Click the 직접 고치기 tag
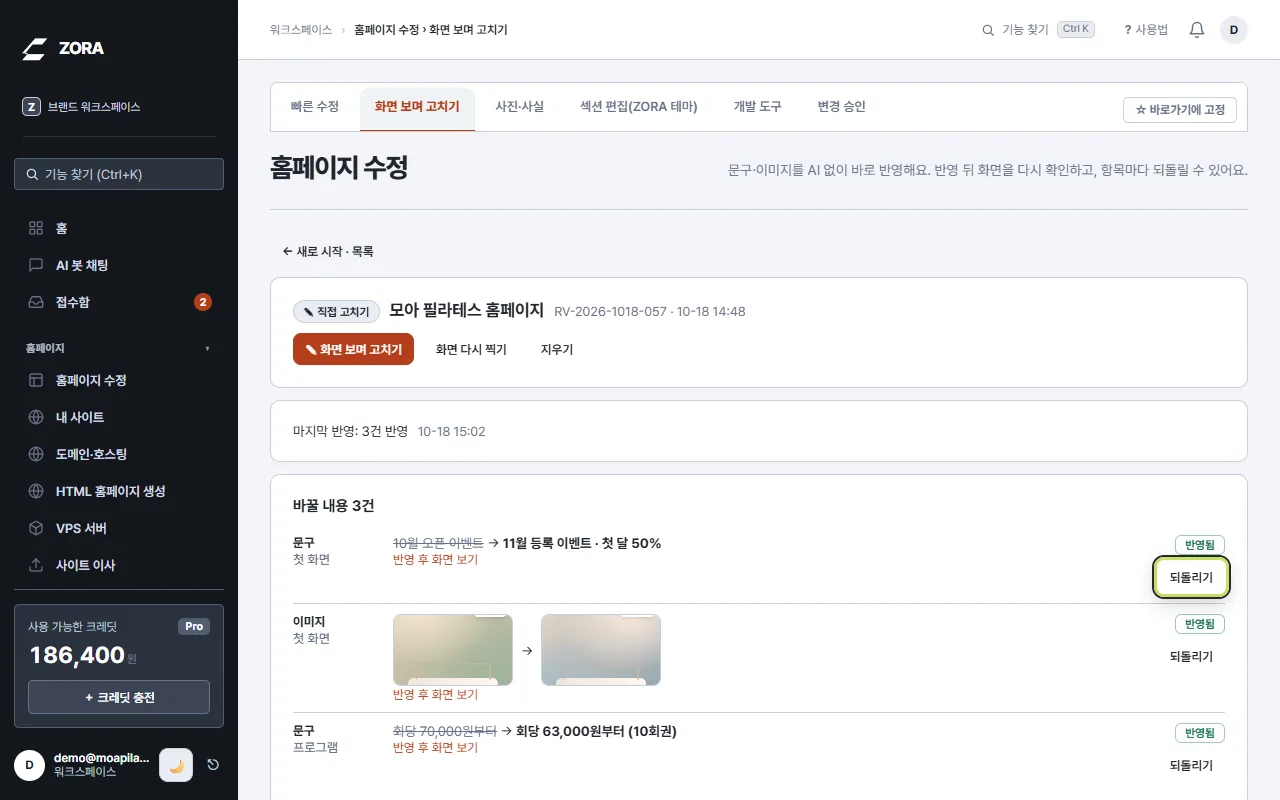The height and width of the screenshot is (800, 1280). point(337,312)
